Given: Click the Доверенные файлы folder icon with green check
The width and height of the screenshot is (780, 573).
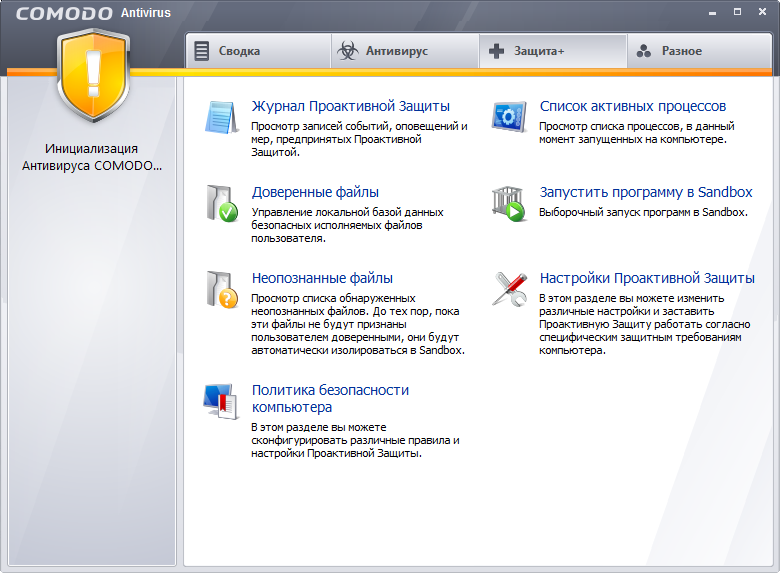Looking at the screenshot, I should click(222, 203).
